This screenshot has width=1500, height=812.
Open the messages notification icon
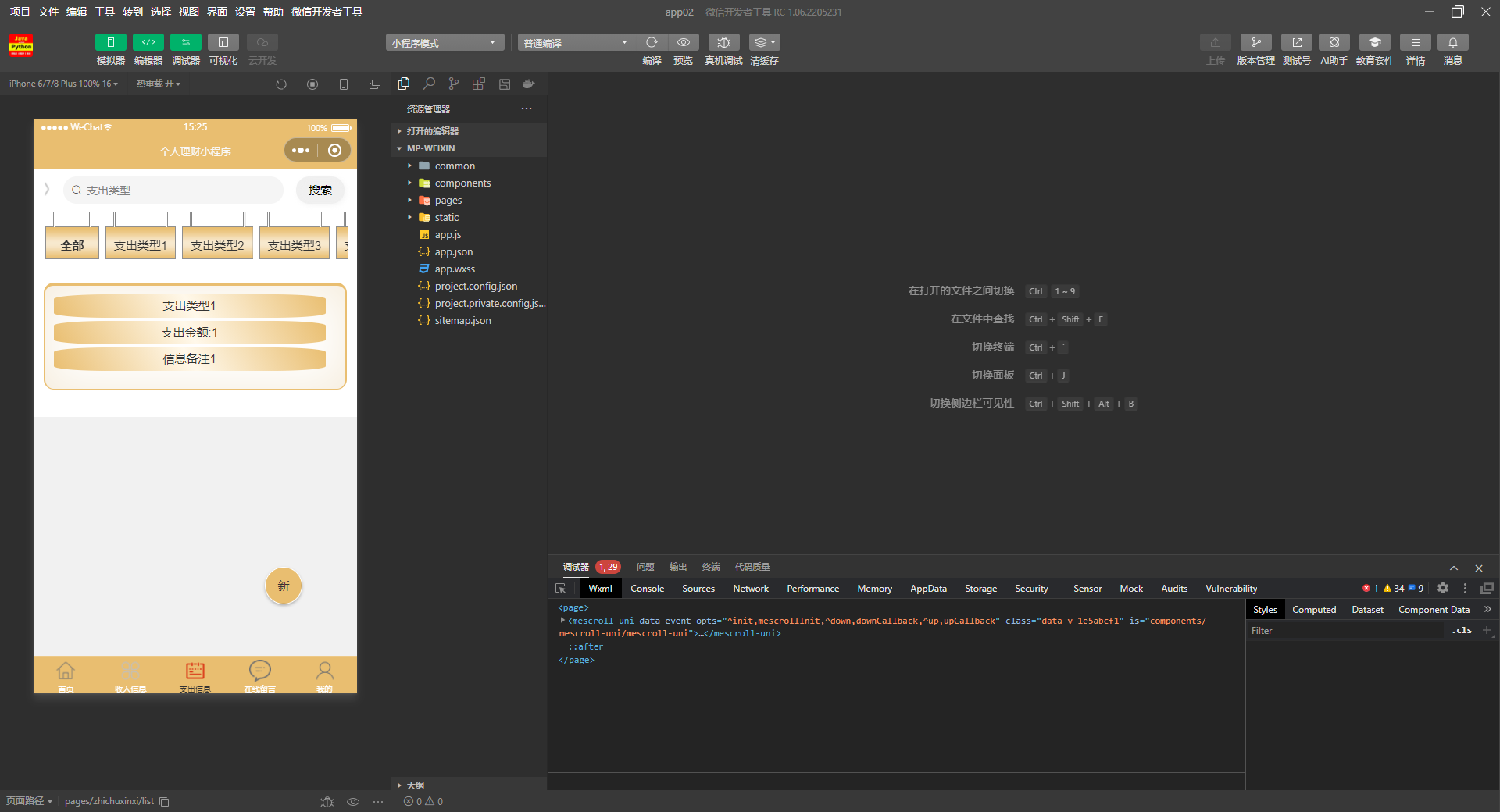(1452, 42)
